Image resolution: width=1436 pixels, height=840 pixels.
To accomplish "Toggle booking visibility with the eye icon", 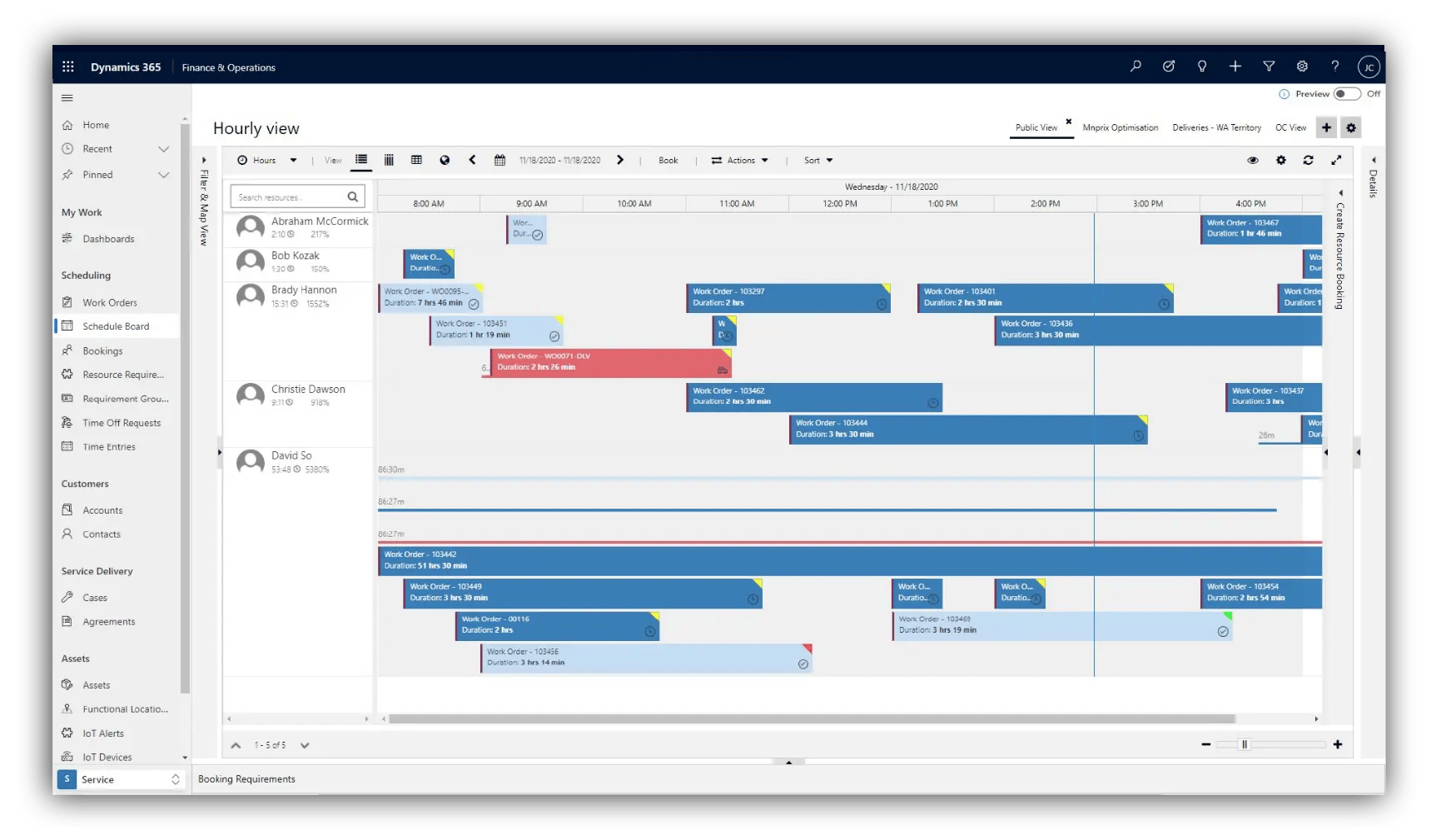I will pyautogui.click(x=1253, y=160).
